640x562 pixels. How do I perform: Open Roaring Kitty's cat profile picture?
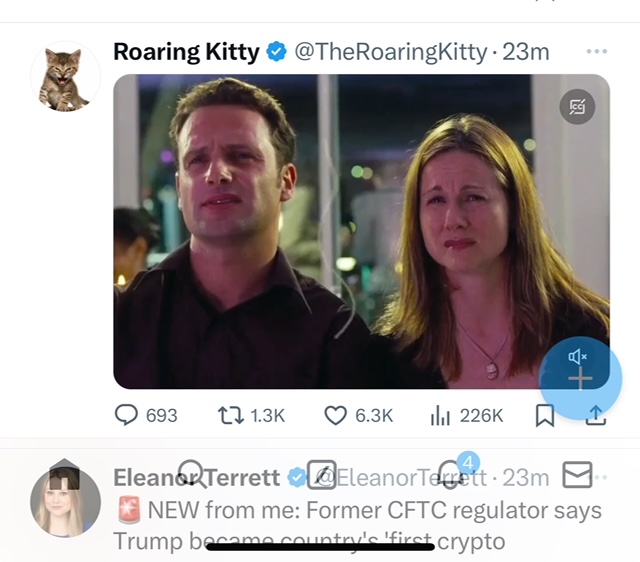[65, 77]
